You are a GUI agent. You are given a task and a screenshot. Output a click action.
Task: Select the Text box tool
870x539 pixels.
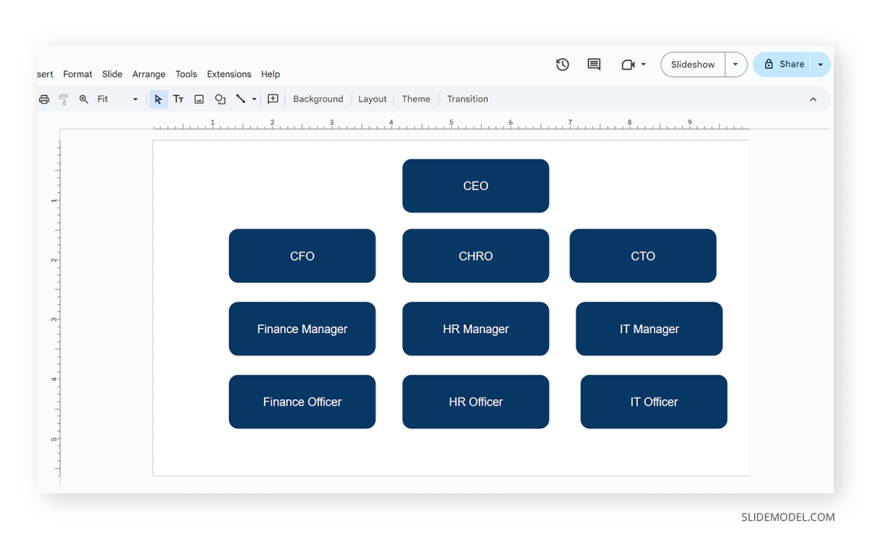point(178,99)
